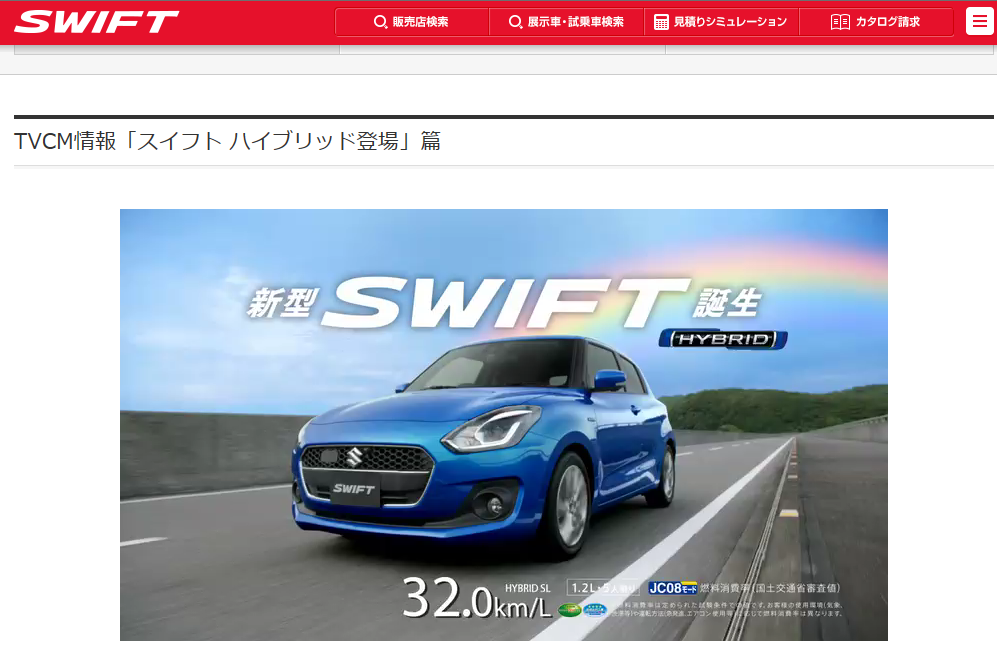This screenshot has width=997, height=646.
Task: Play the Swift Hybrid TVCM video
Action: (x=504, y=425)
